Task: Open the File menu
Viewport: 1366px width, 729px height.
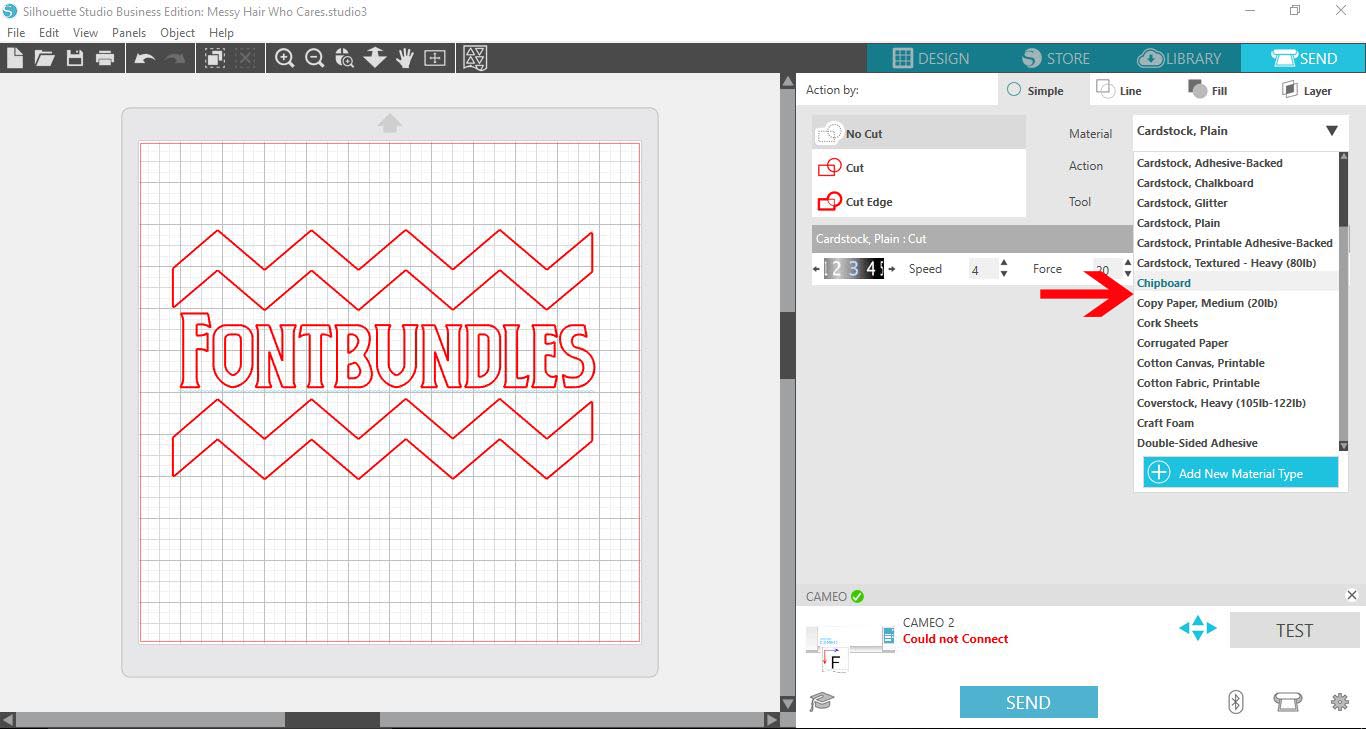Action: 16,33
